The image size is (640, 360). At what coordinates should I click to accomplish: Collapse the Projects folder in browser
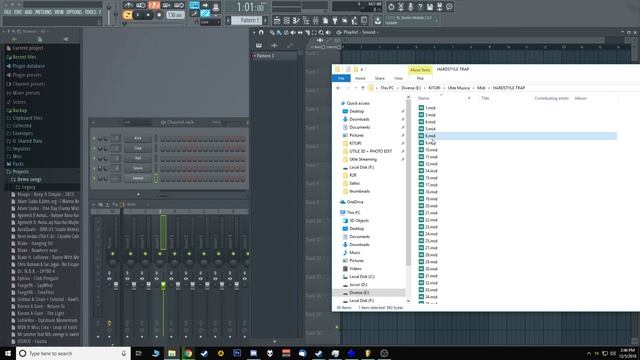click(x=20, y=172)
